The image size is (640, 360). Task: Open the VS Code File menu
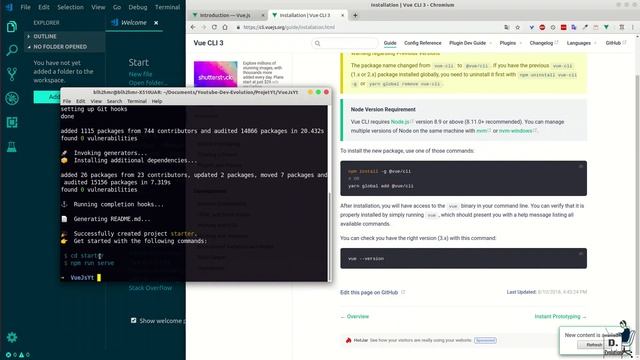(25, 7)
